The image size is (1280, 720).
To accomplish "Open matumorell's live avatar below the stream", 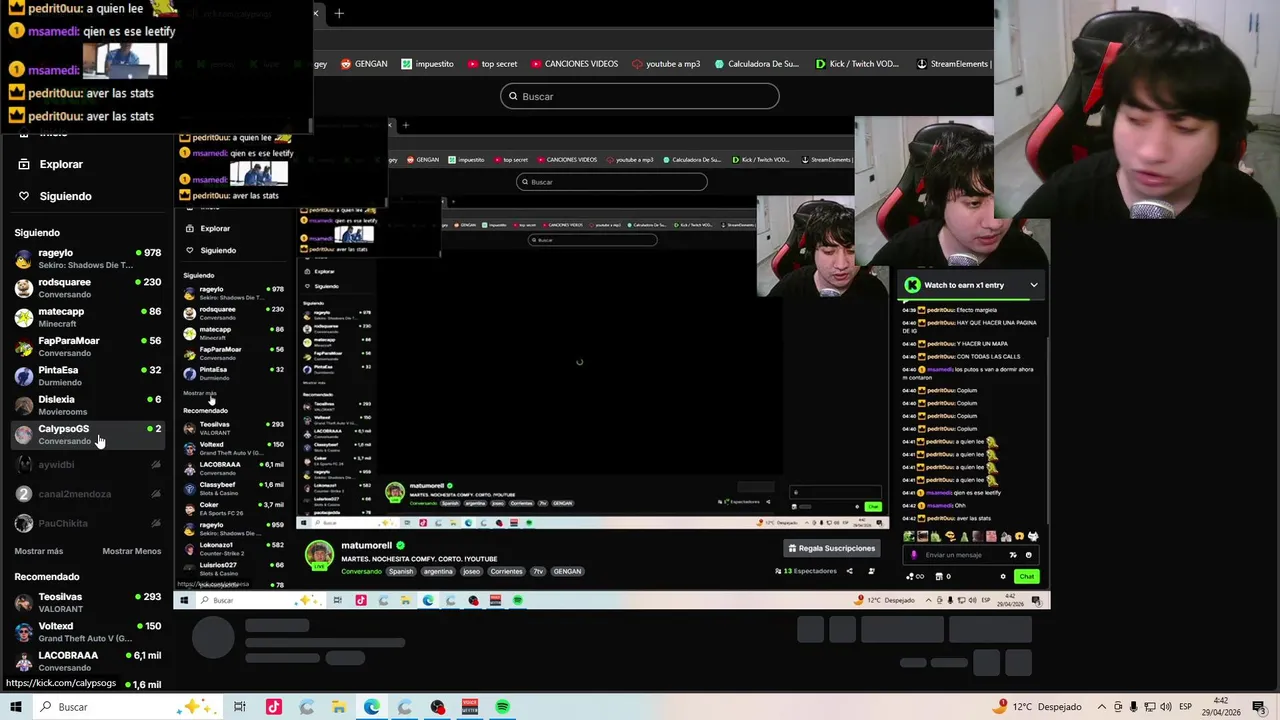I will pyautogui.click(x=319, y=555).
